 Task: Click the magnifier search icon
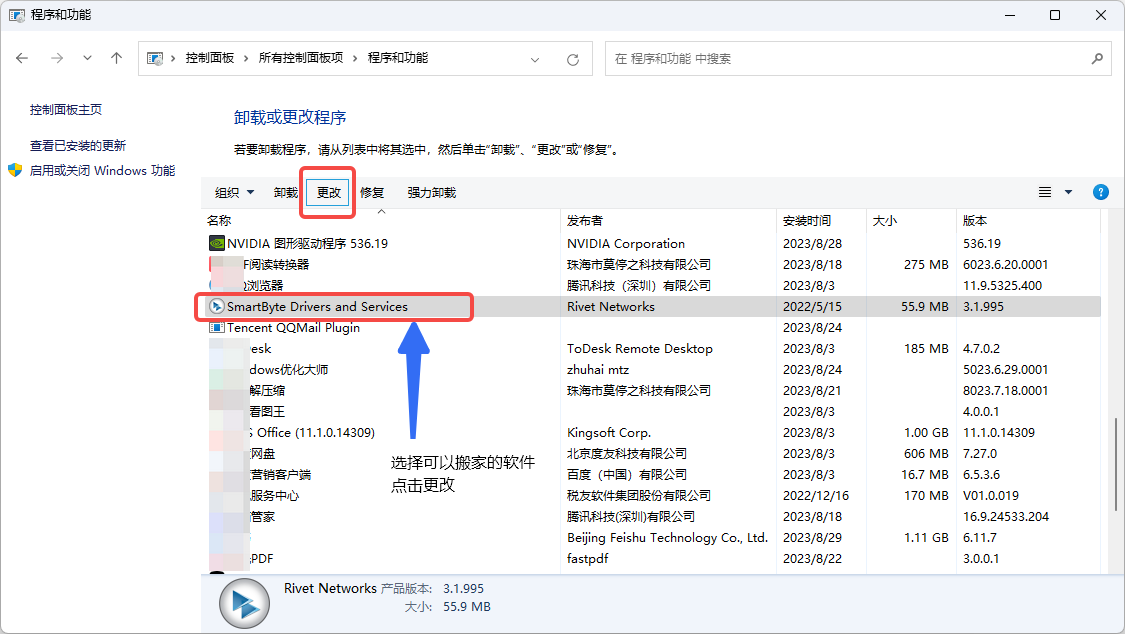coord(1097,59)
